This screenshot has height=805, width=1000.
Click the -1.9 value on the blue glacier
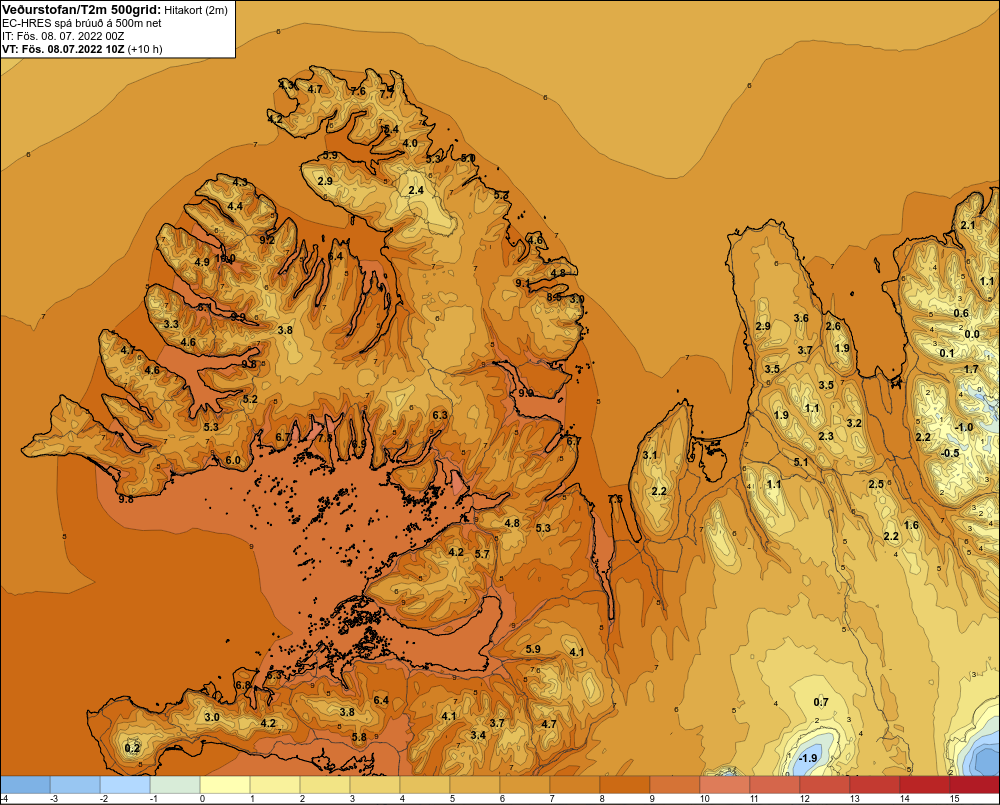point(807,758)
